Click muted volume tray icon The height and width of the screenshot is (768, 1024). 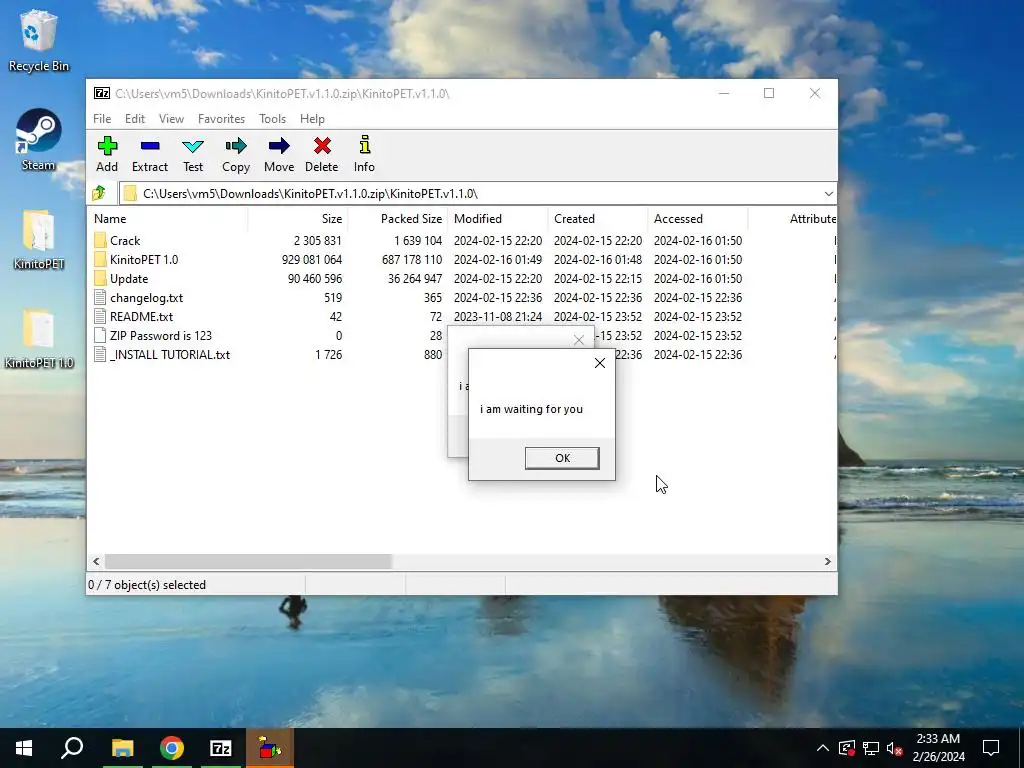(895, 748)
